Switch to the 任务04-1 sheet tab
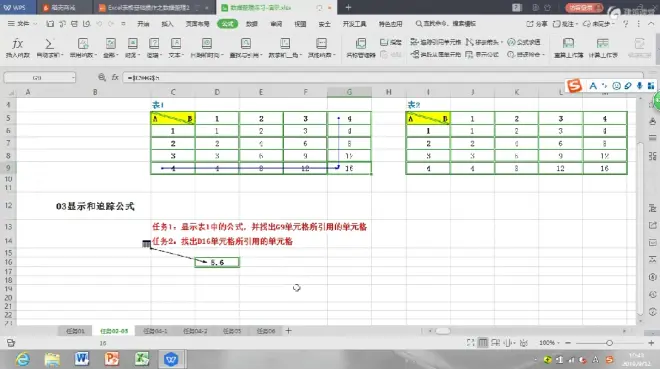Image resolution: width=660 pixels, height=369 pixels. coord(155,331)
